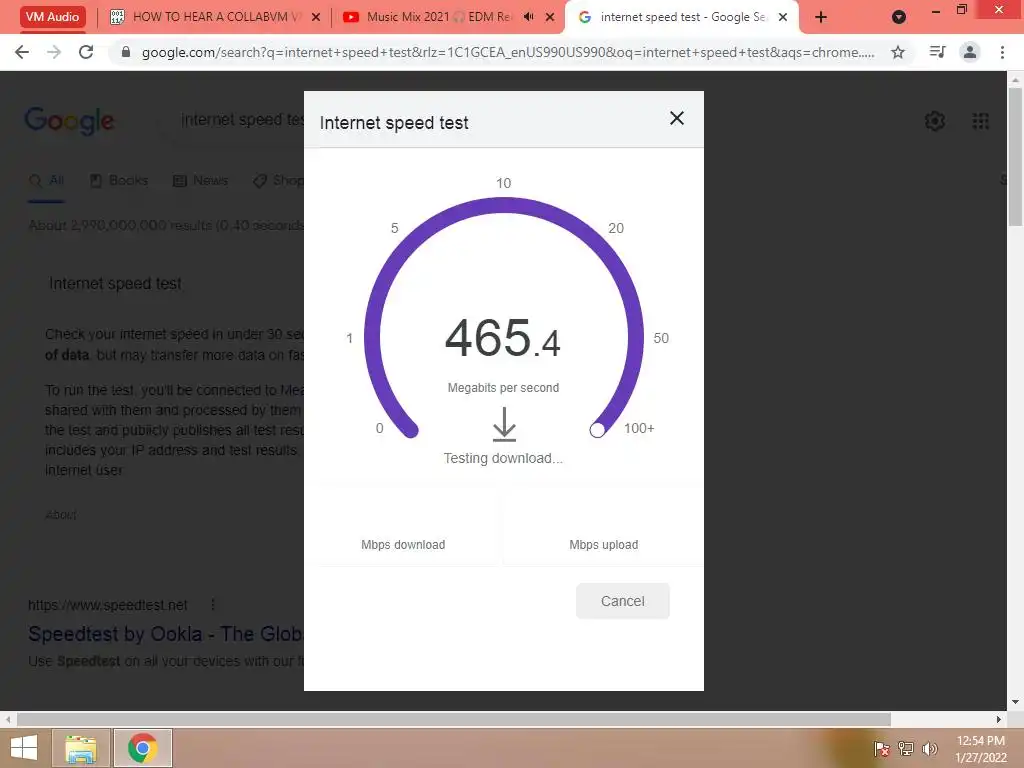The width and height of the screenshot is (1024, 768).
Task: Click the browser forward arrow
Action: pyautogui.click(x=54, y=52)
